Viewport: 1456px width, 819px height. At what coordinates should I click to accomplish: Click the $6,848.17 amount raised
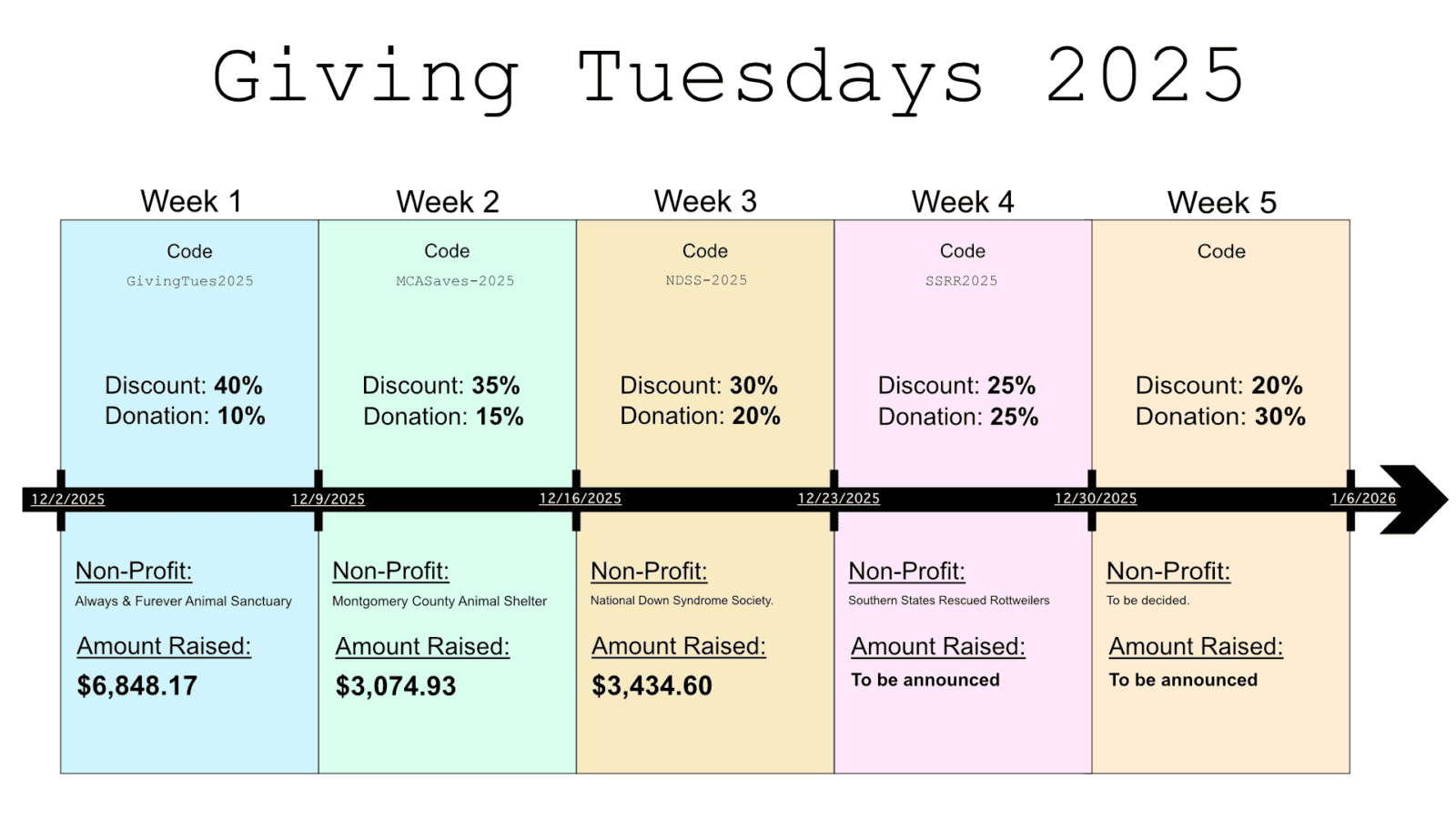[x=137, y=686]
